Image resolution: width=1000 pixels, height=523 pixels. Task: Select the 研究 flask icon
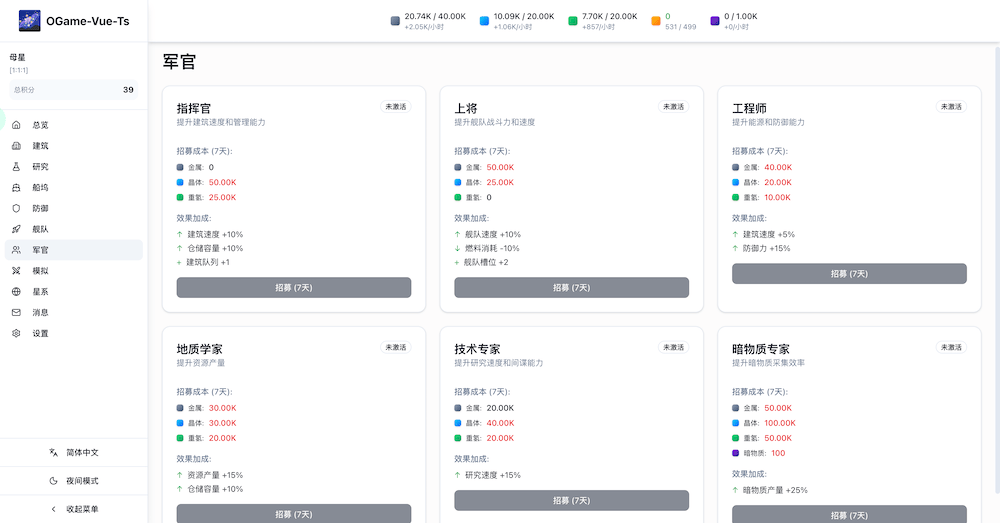(x=16, y=167)
